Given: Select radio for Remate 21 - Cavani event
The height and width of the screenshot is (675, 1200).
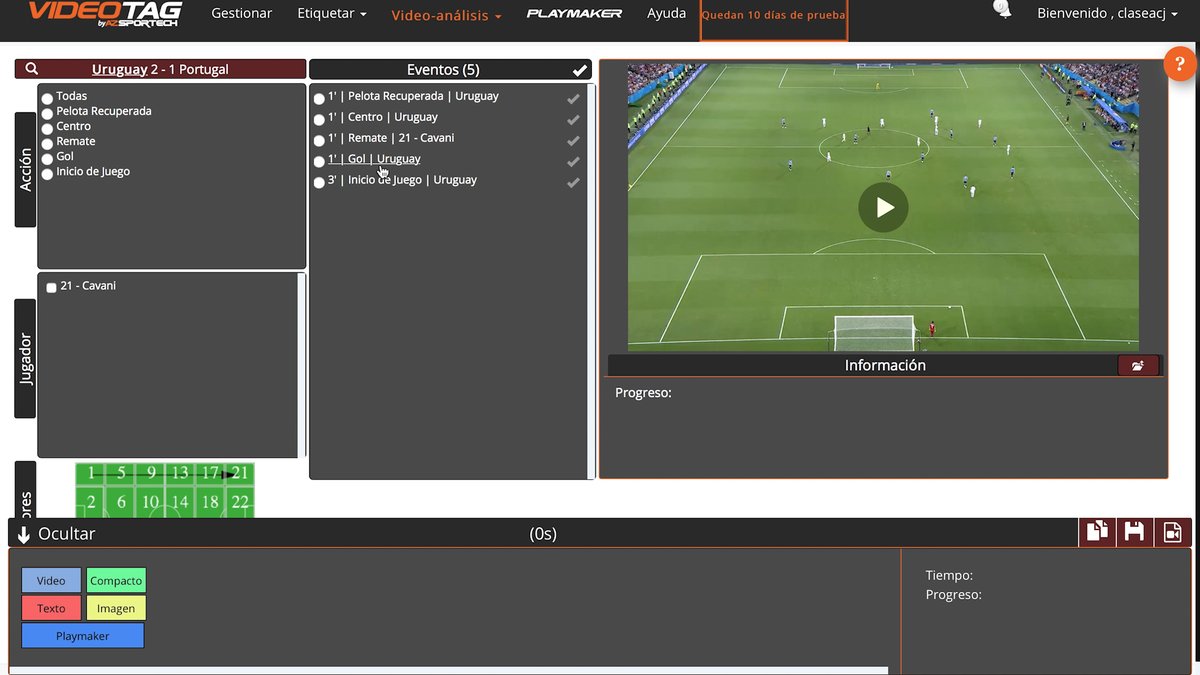Looking at the screenshot, I should [319, 141].
